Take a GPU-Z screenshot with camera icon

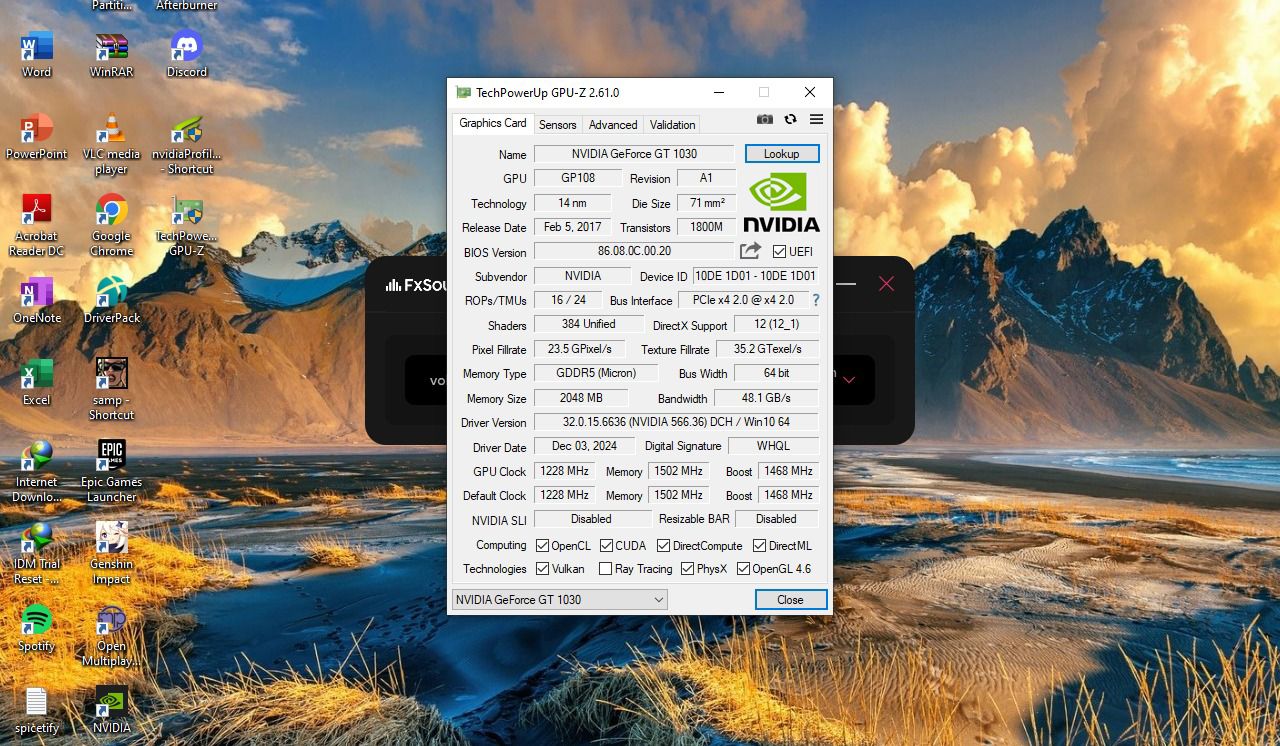coord(765,119)
